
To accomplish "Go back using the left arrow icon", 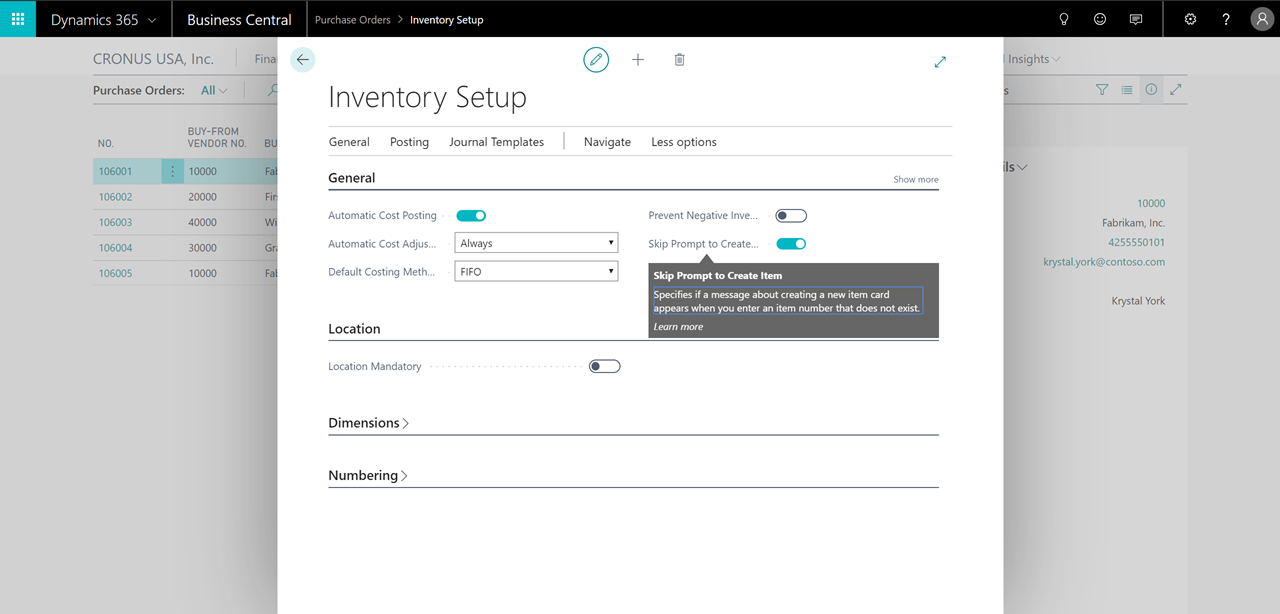I will click(302, 59).
